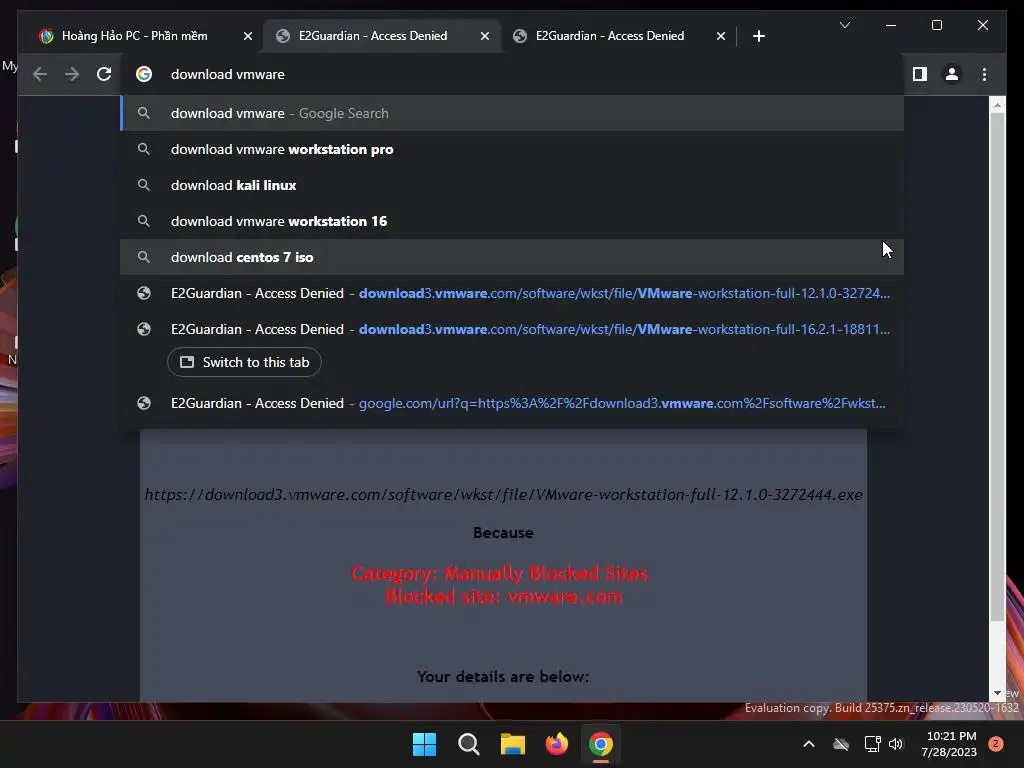Open the tab search chevron
The width and height of the screenshot is (1024, 768).
844,25
